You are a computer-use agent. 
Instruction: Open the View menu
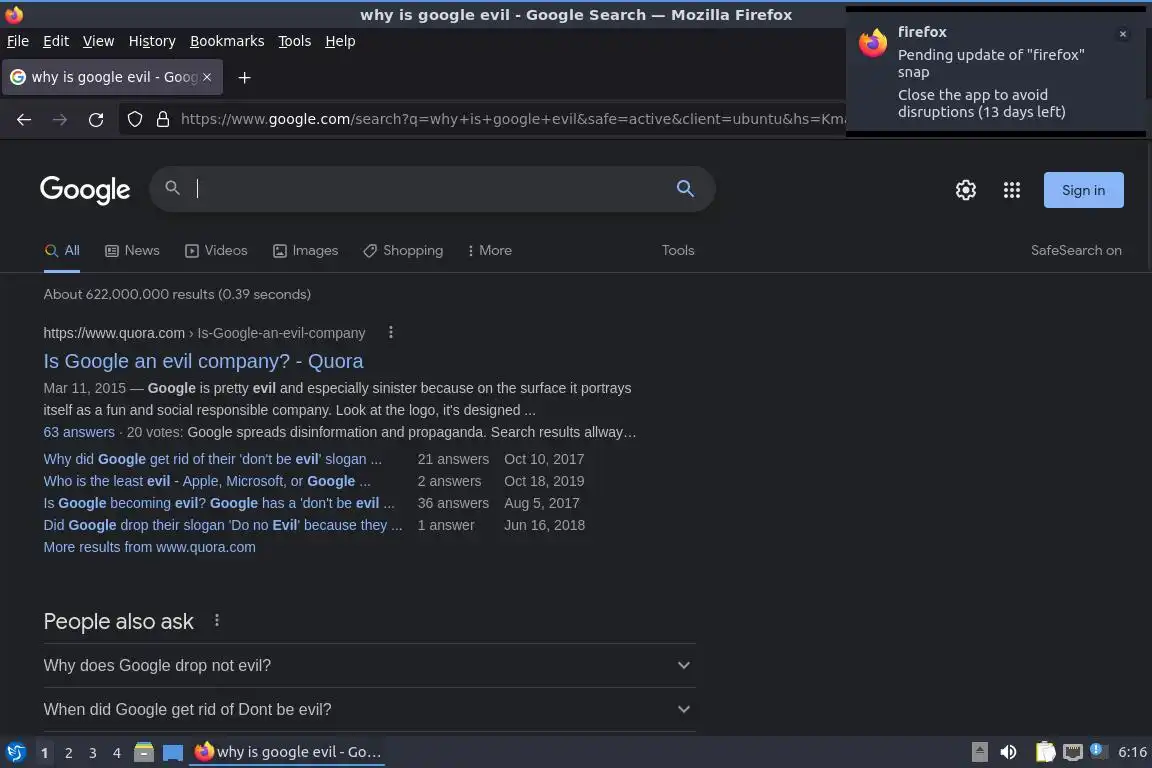(98, 41)
